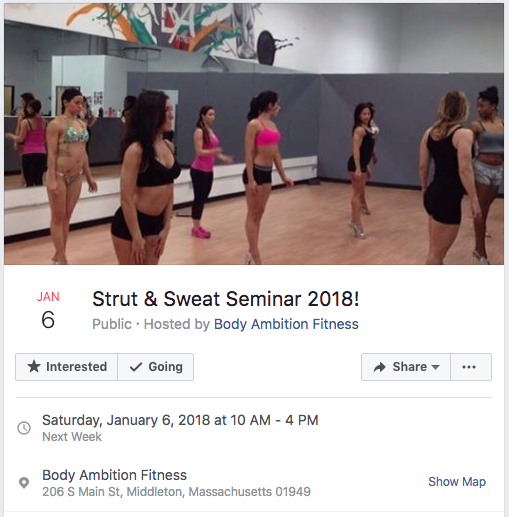Image resolution: width=509 pixels, height=517 pixels.
Task: Open host page Body Ambition Fitness link
Action: click(x=286, y=324)
